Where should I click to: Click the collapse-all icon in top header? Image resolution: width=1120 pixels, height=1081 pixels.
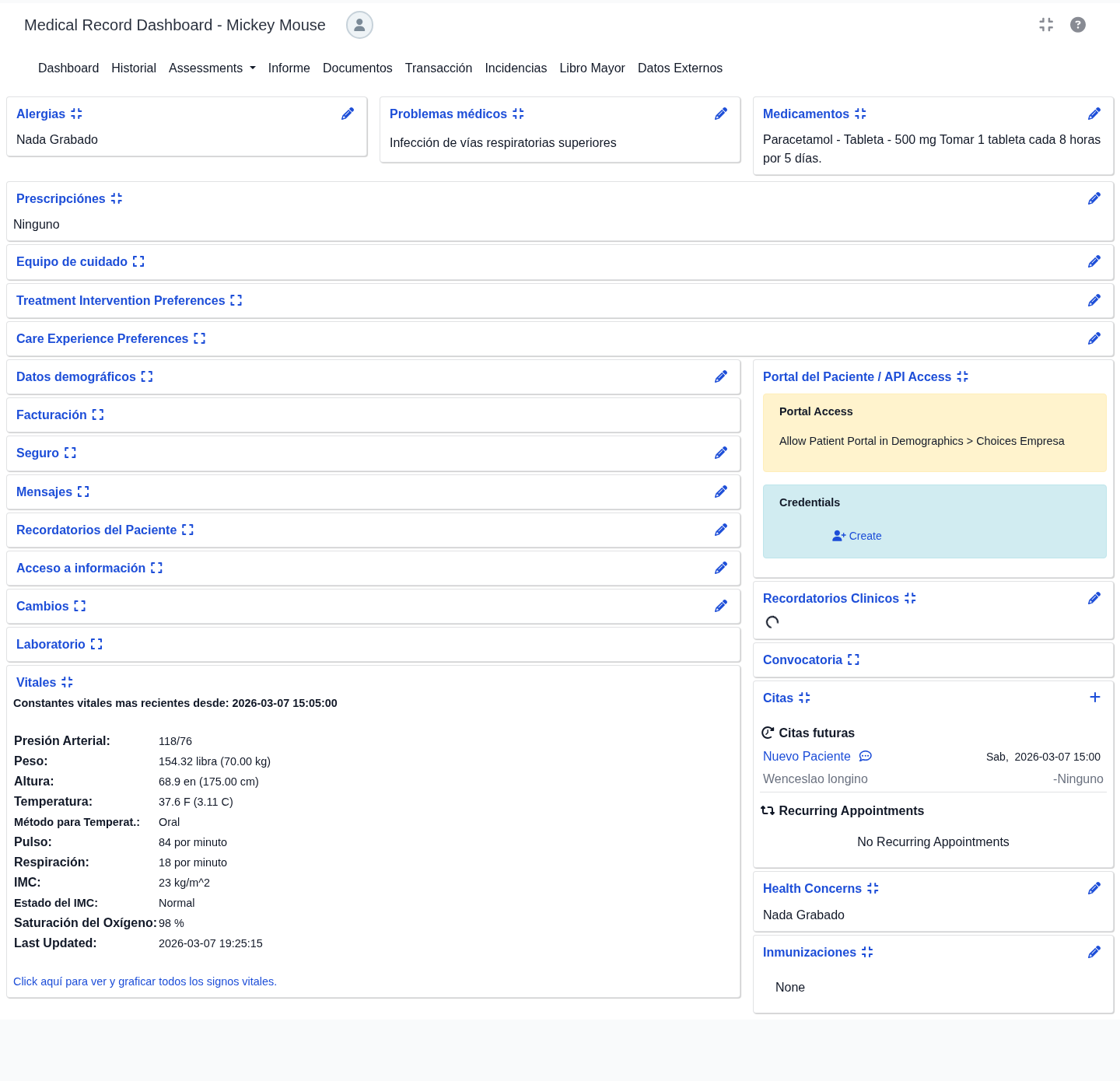coord(1046,25)
